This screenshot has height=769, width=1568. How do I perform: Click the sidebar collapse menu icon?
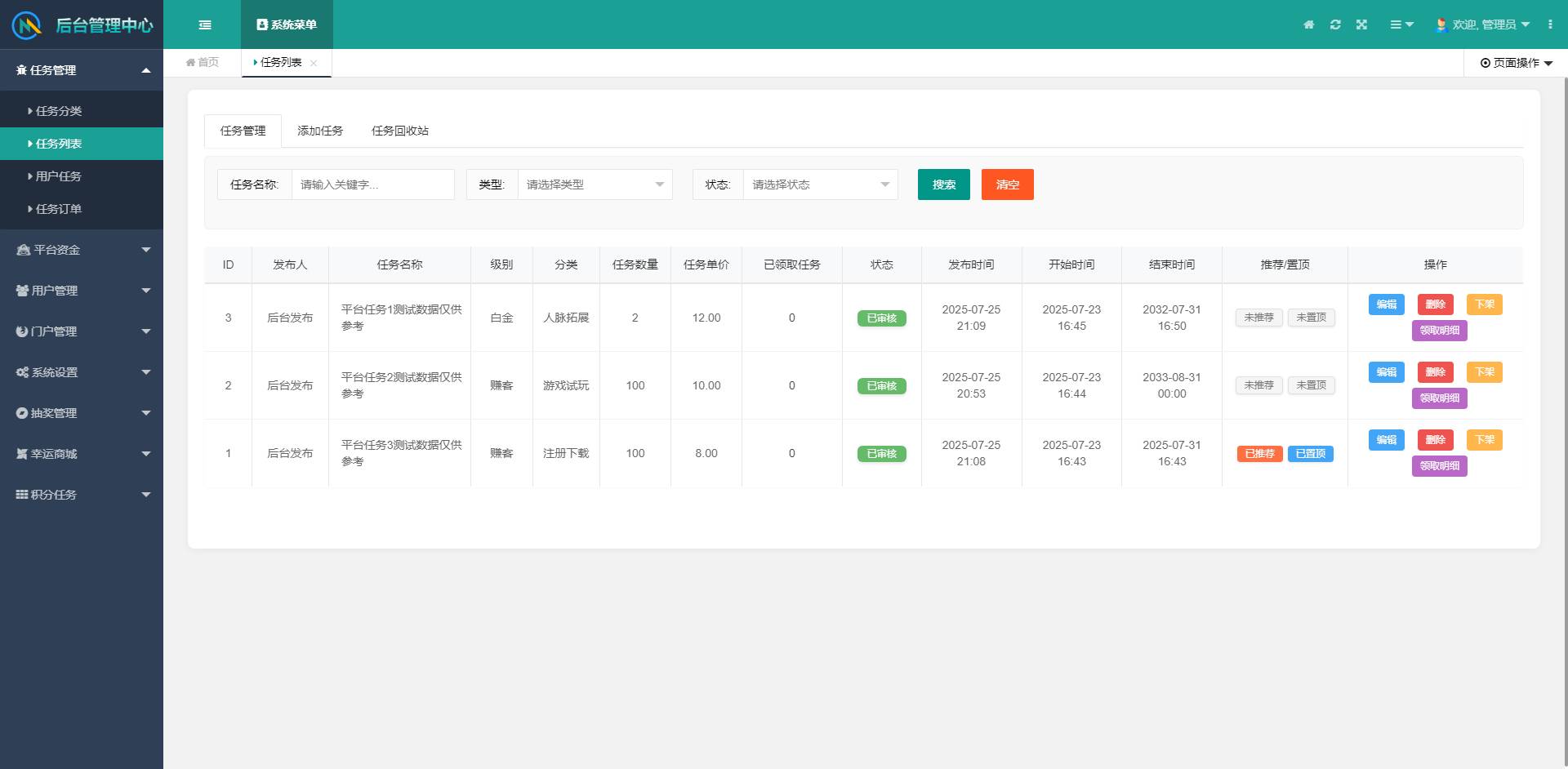click(x=205, y=24)
